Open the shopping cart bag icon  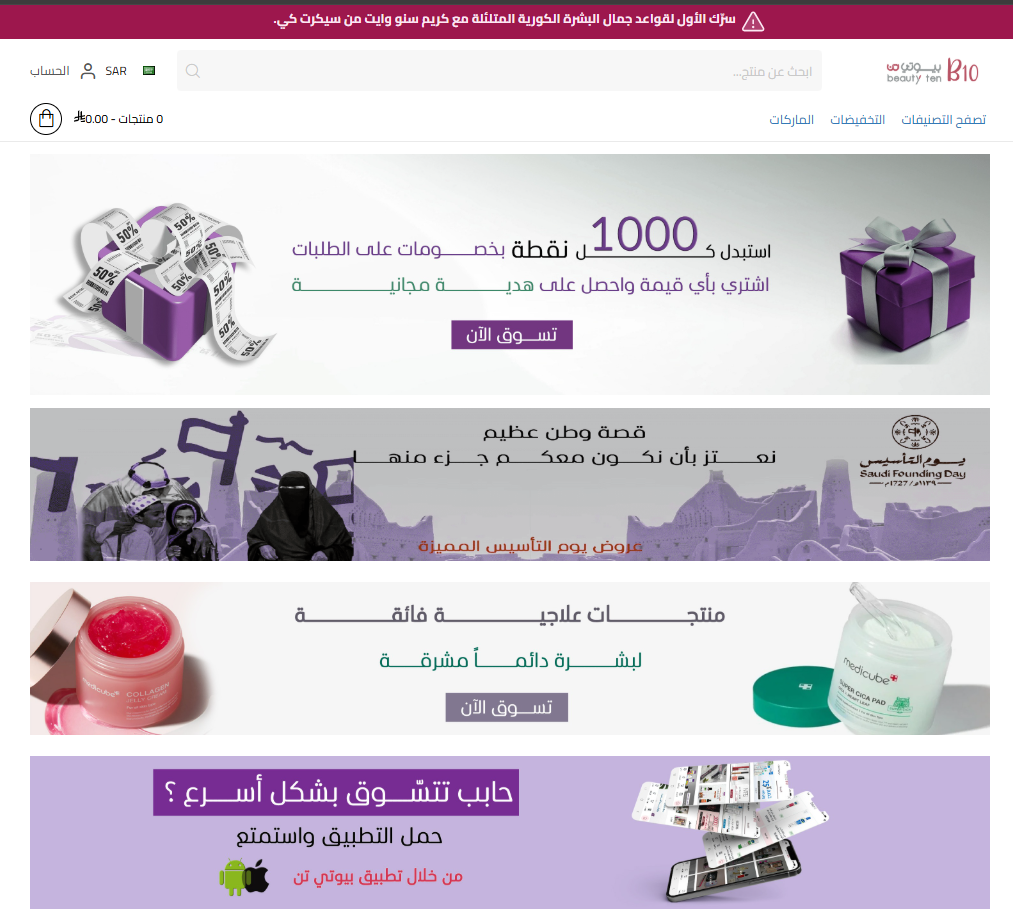click(x=46, y=119)
